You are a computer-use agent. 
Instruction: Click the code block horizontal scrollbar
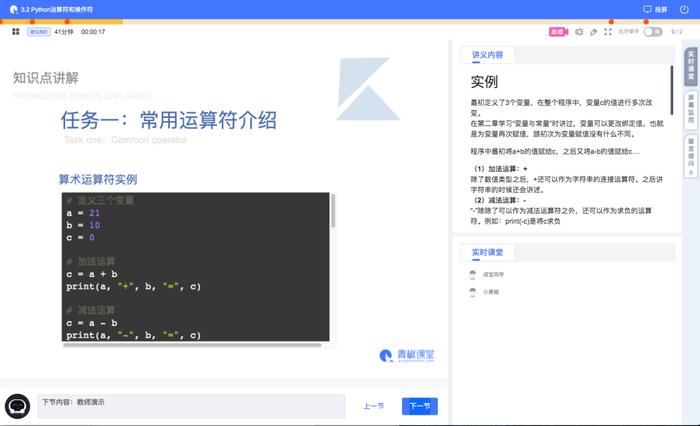coord(192,345)
